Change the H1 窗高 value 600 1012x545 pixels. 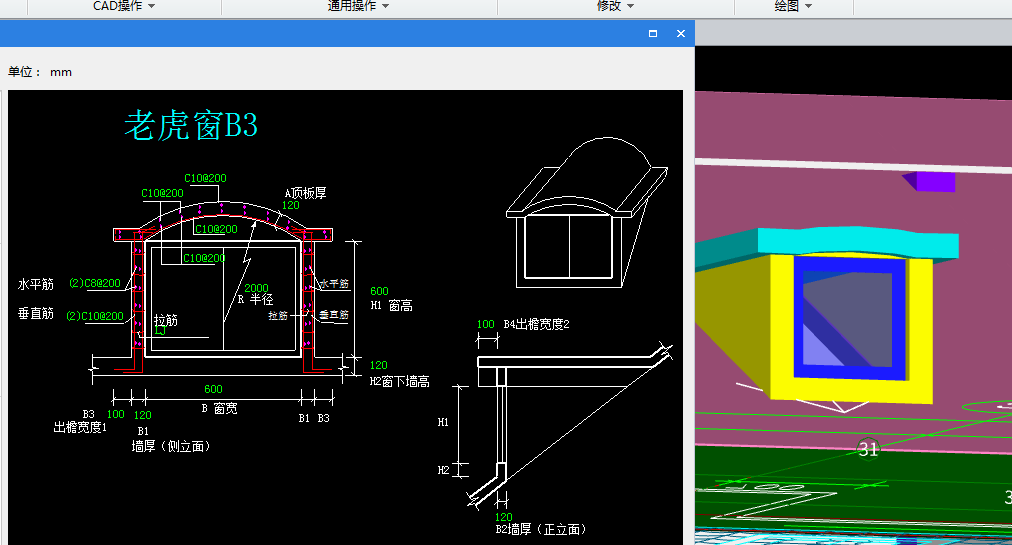[x=380, y=291]
